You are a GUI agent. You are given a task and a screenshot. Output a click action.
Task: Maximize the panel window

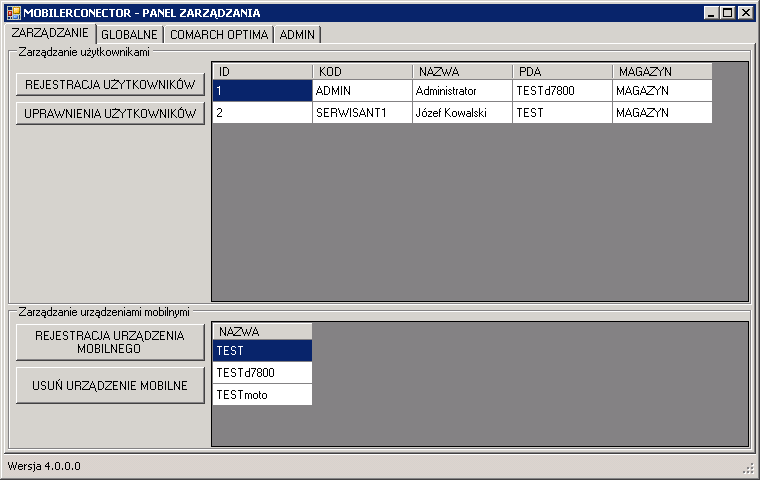click(x=728, y=13)
